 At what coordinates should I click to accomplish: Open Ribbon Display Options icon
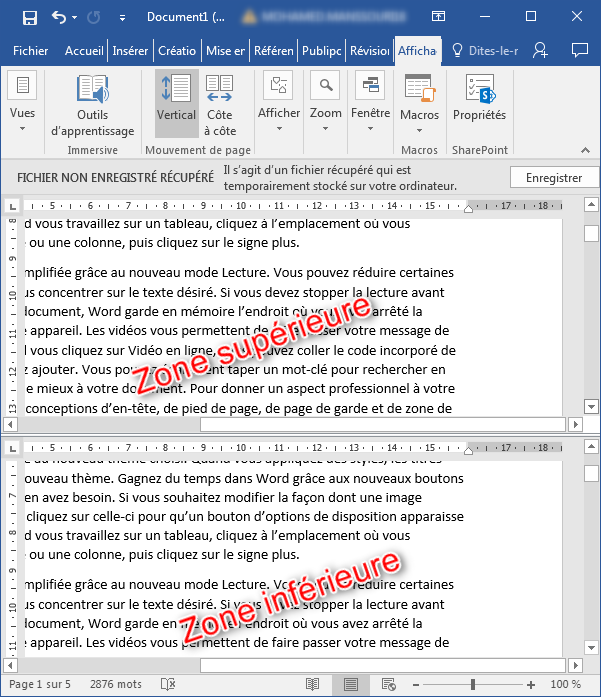pos(438,16)
